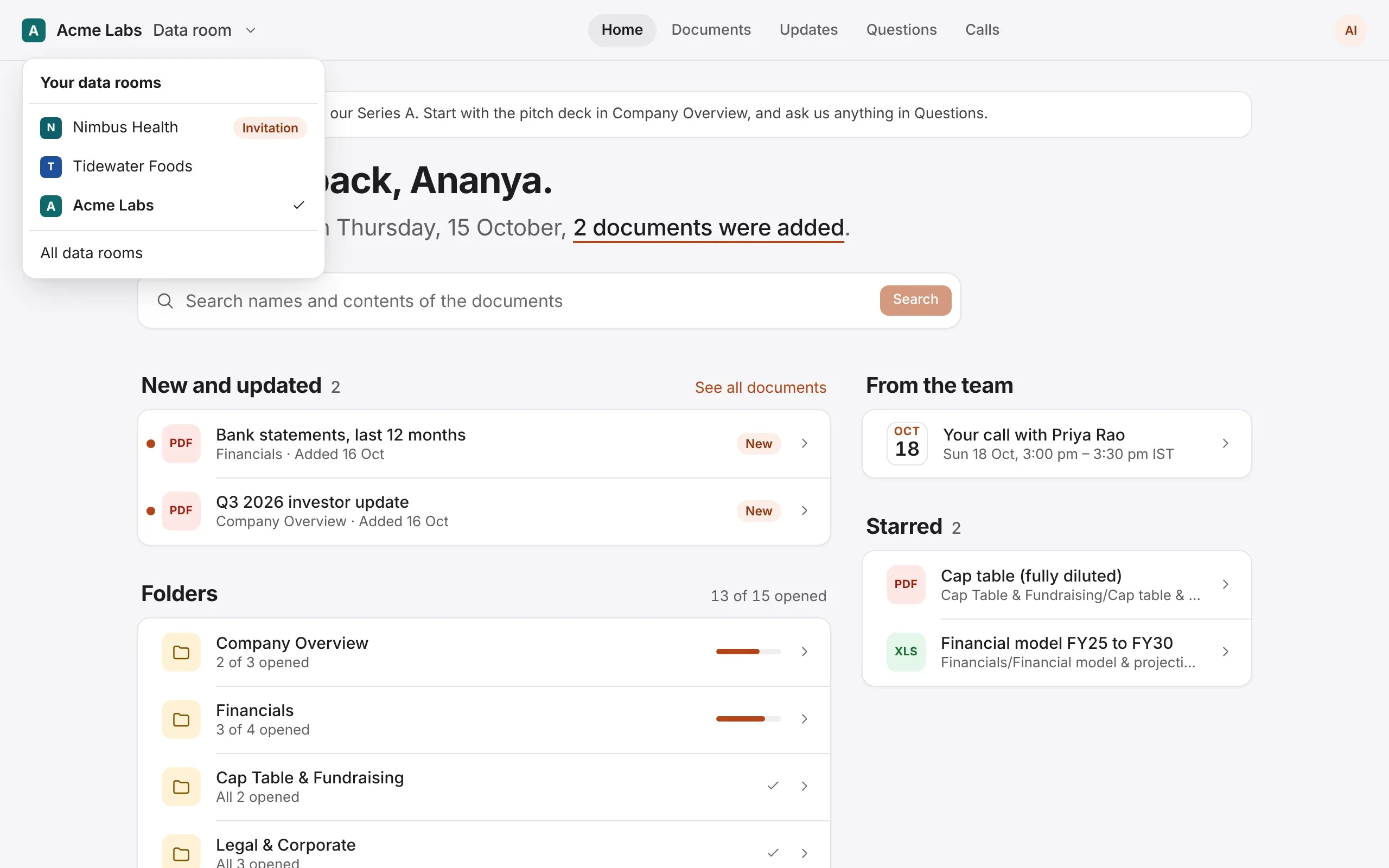1389x868 pixels.
Task: Open the Priya Rao call chevron
Action: coord(1226,443)
